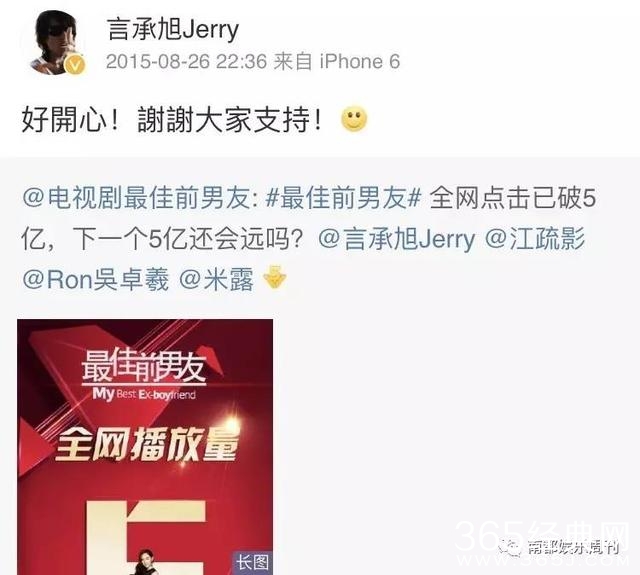
Task: View the 最佳前男友 poster image thumbnail
Action: (145, 447)
